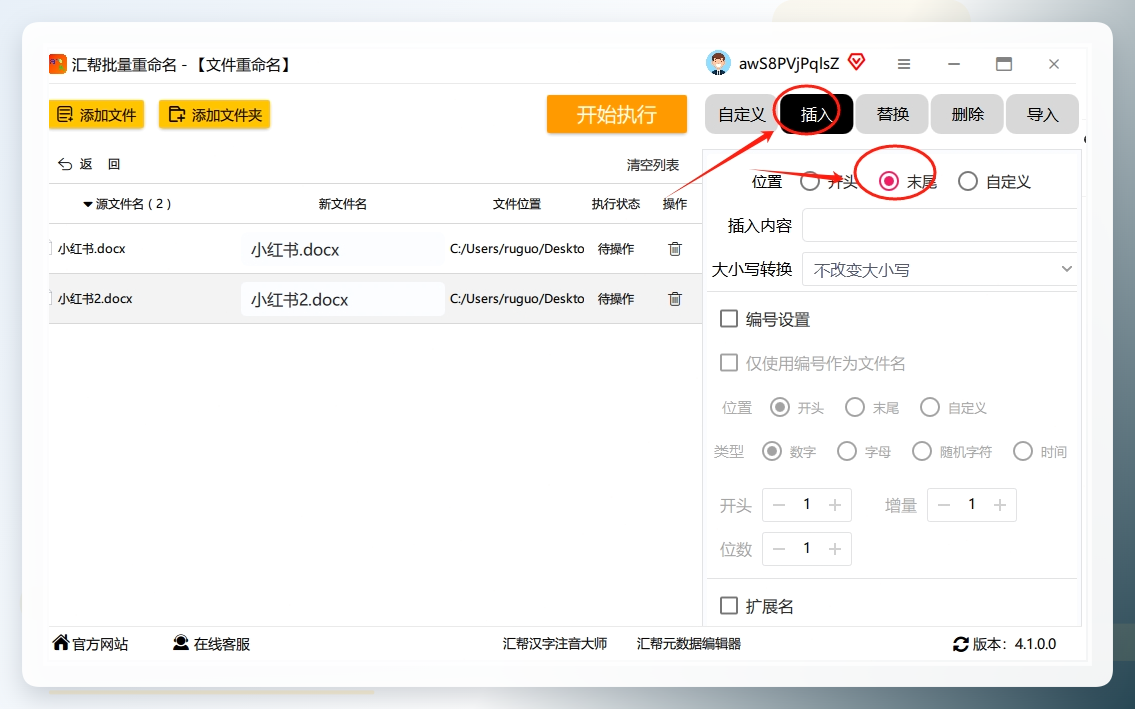Open the 大小写转换 dropdown
1135x709 pixels.
tap(940, 269)
